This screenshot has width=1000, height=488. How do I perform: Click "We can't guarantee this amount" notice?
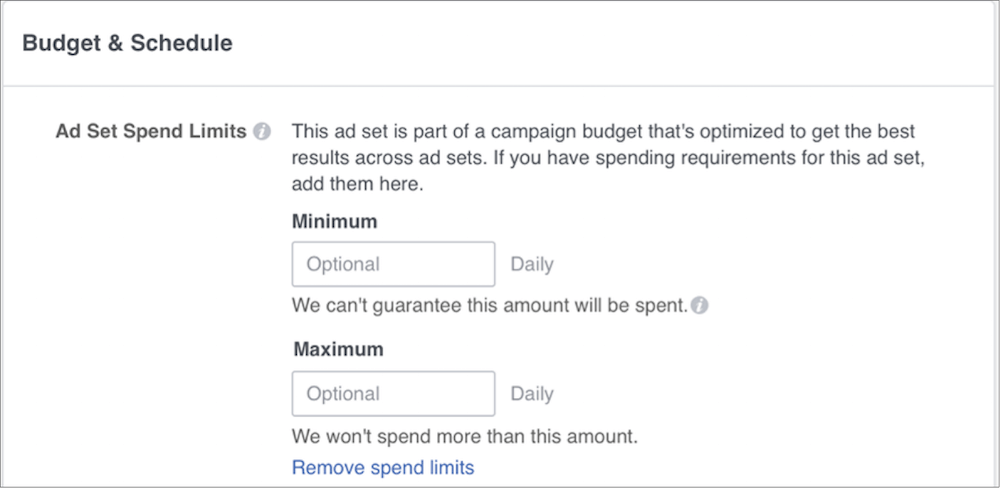[489, 305]
